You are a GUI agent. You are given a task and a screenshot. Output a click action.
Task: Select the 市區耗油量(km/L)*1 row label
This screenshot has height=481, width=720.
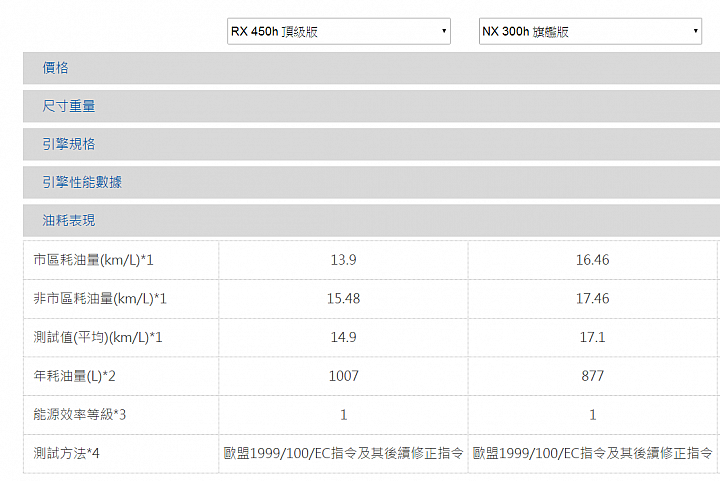tap(93, 260)
